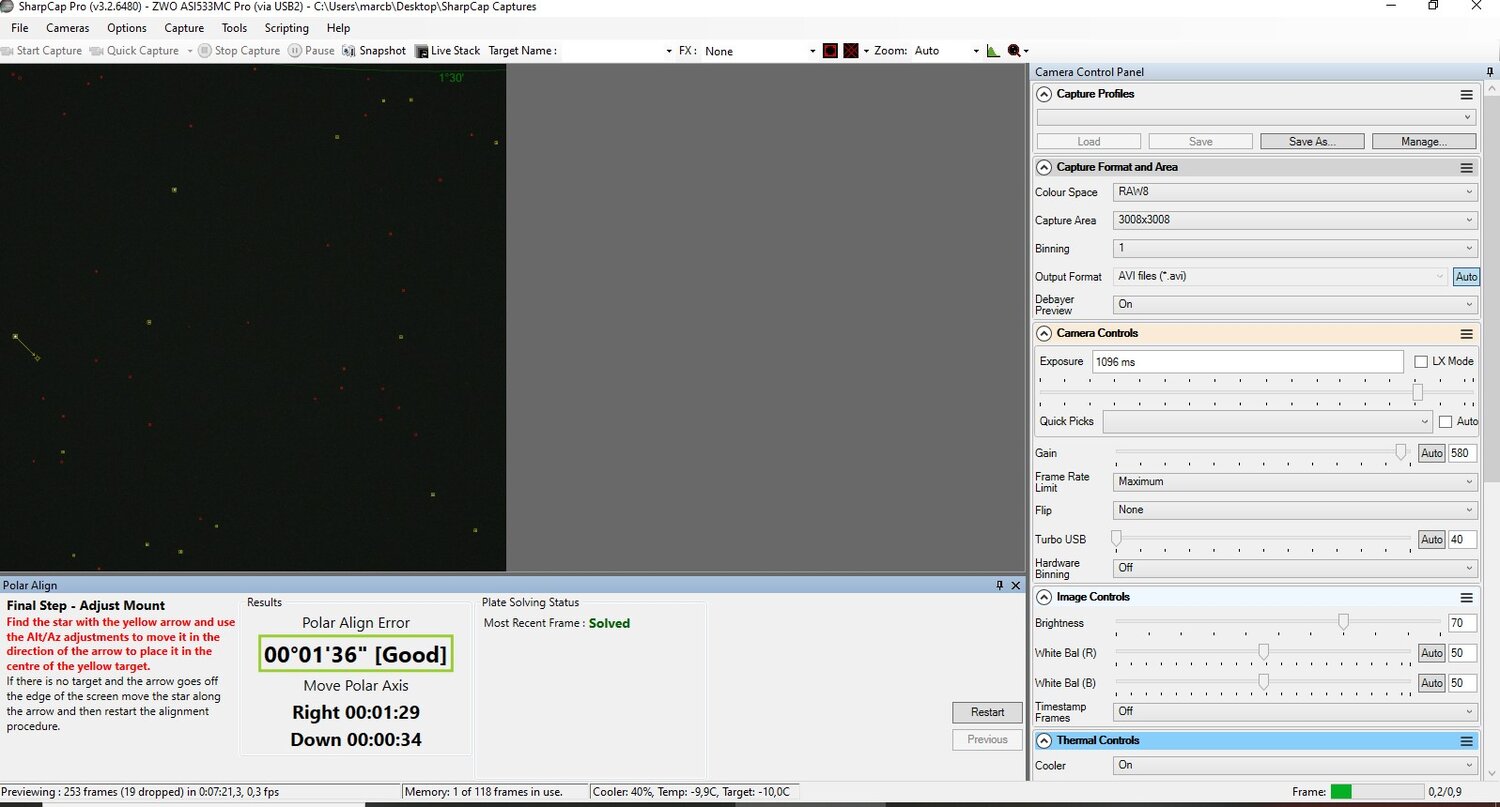Image resolution: width=1500 pixels, height=807 pixels.
Task: Open the Capture Format and Area hamburger menu
Action: (x=1466, y=168)
